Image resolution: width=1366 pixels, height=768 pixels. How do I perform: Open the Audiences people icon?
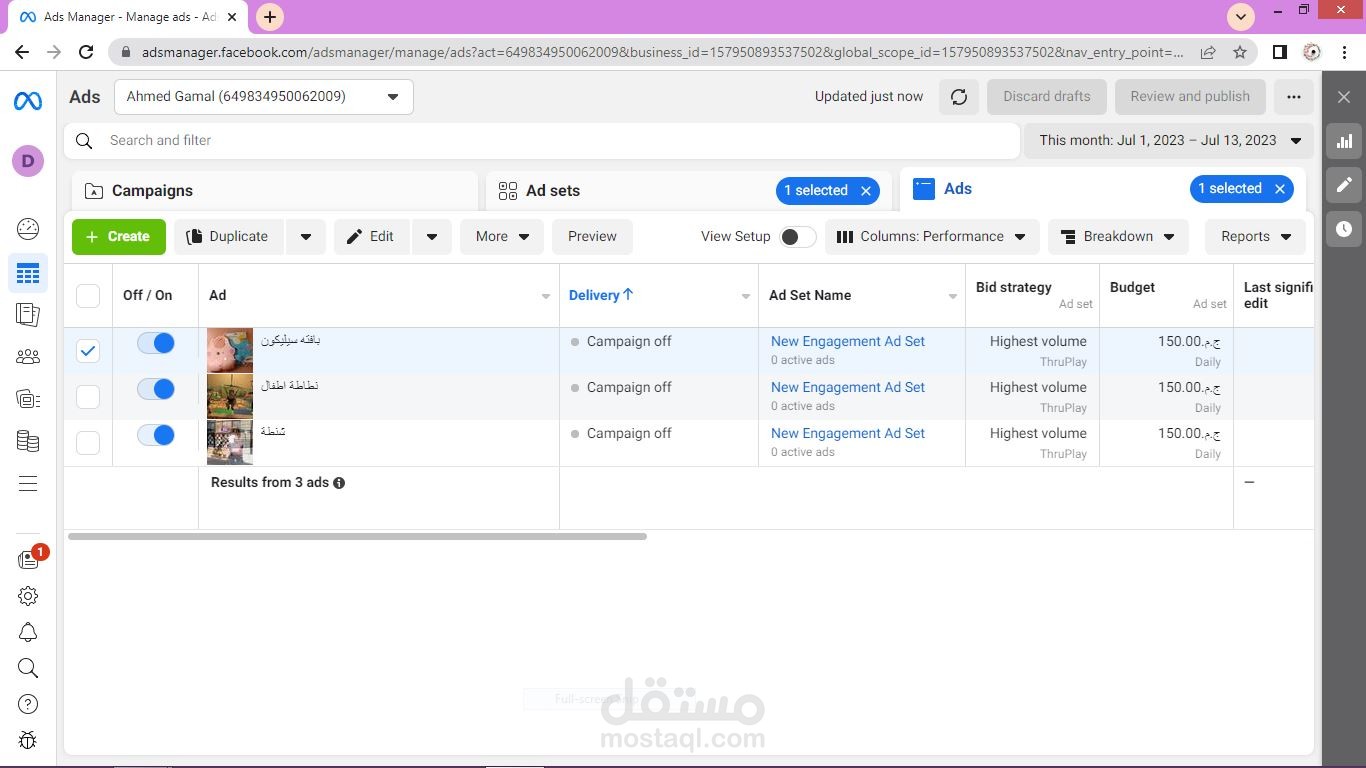point(28,357)
